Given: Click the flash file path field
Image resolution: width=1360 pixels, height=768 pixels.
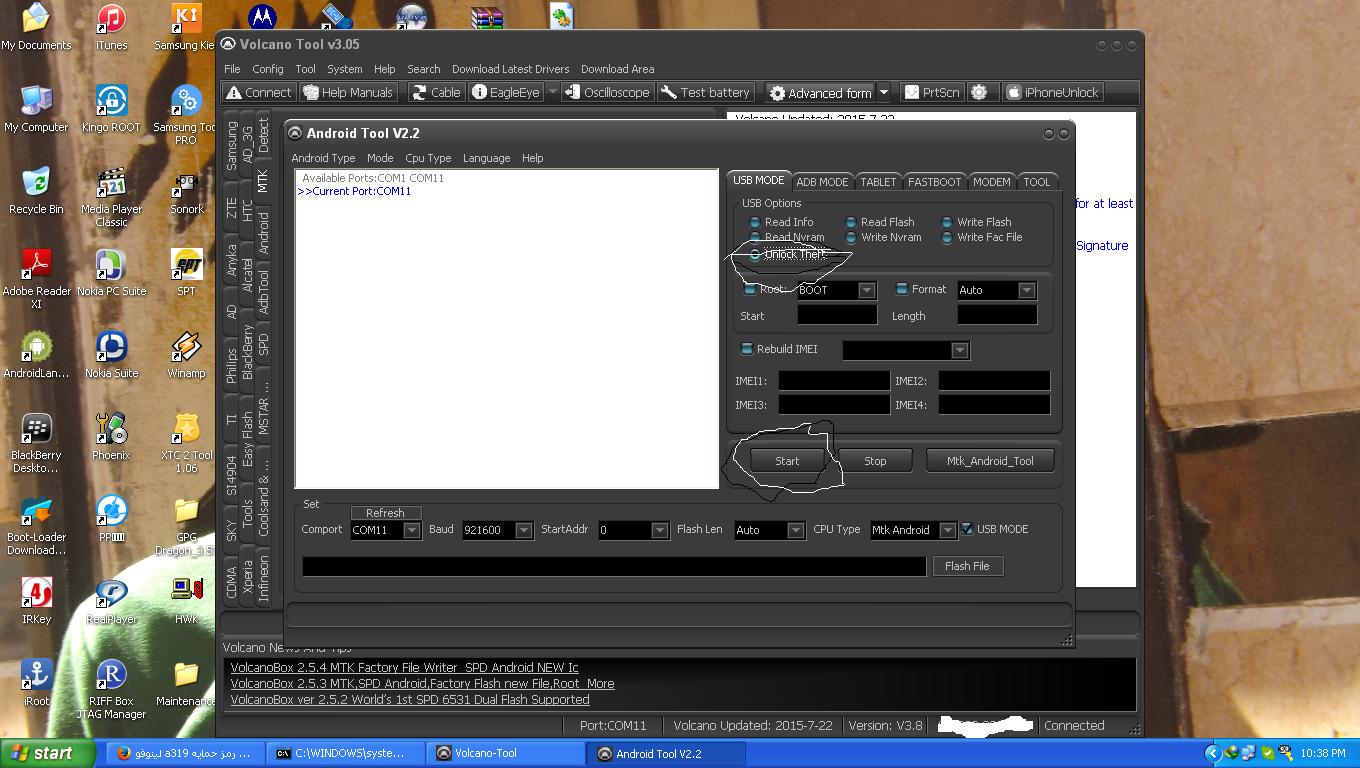Looking at the screenshot, I should pos(614,566).
